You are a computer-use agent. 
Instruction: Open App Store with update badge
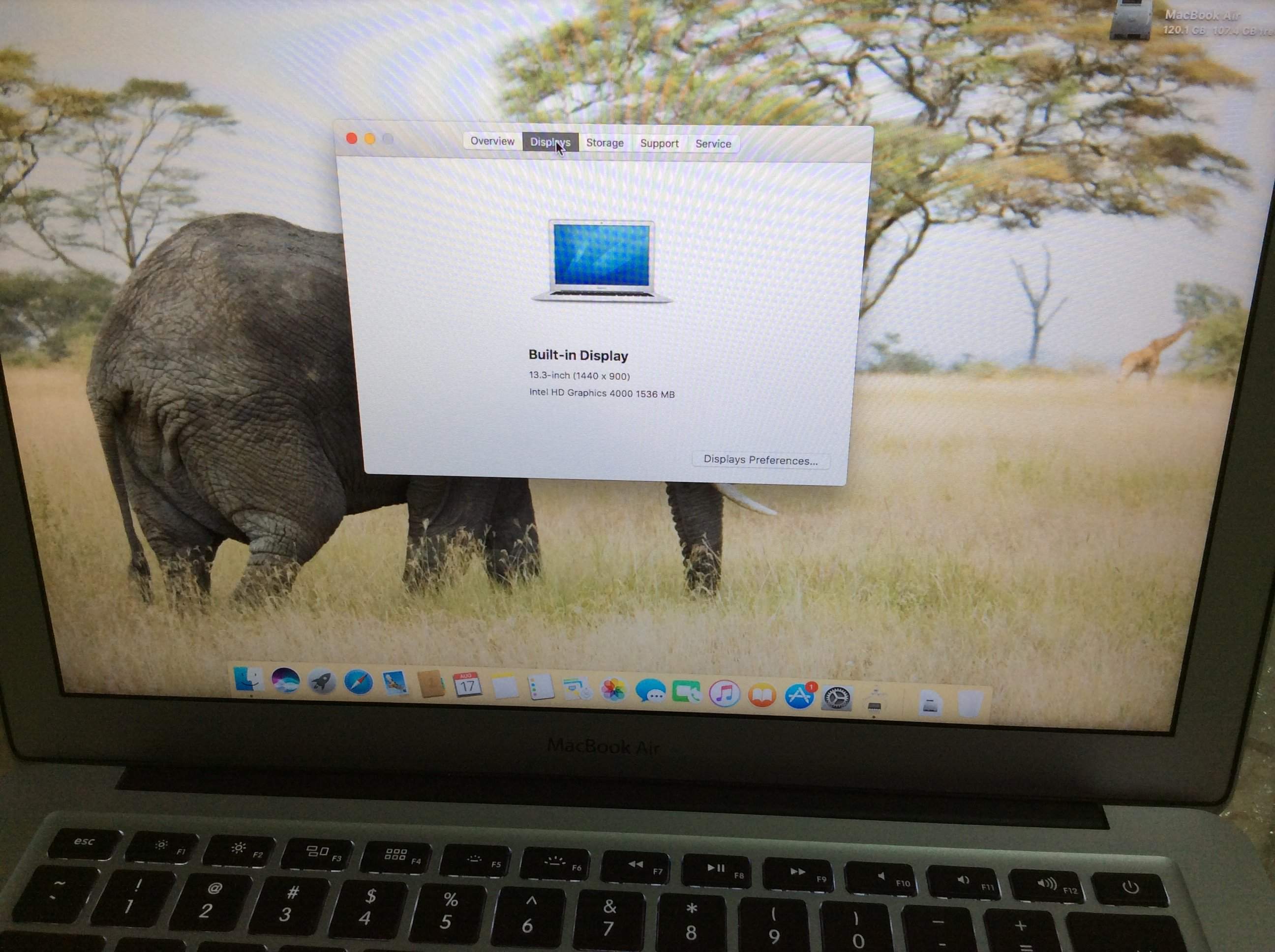[x=799, y=696]
